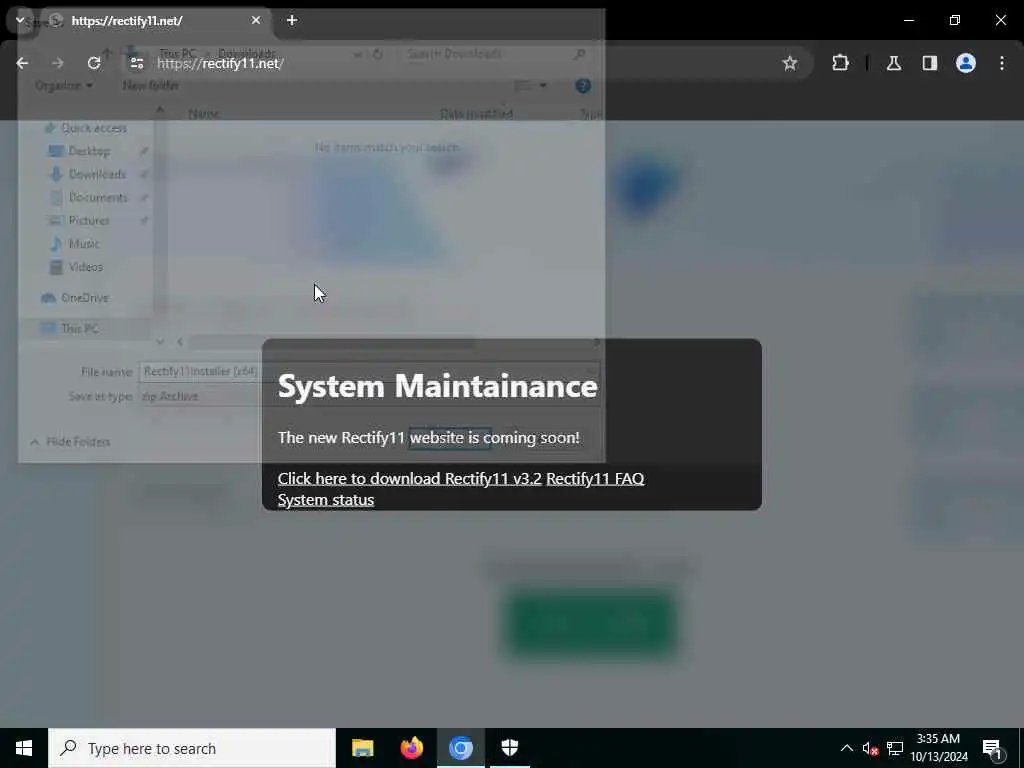This screenshot has height=768, width=1024.
Task: Open the Chrome three-dot menu
Action: pos(1002,63)
